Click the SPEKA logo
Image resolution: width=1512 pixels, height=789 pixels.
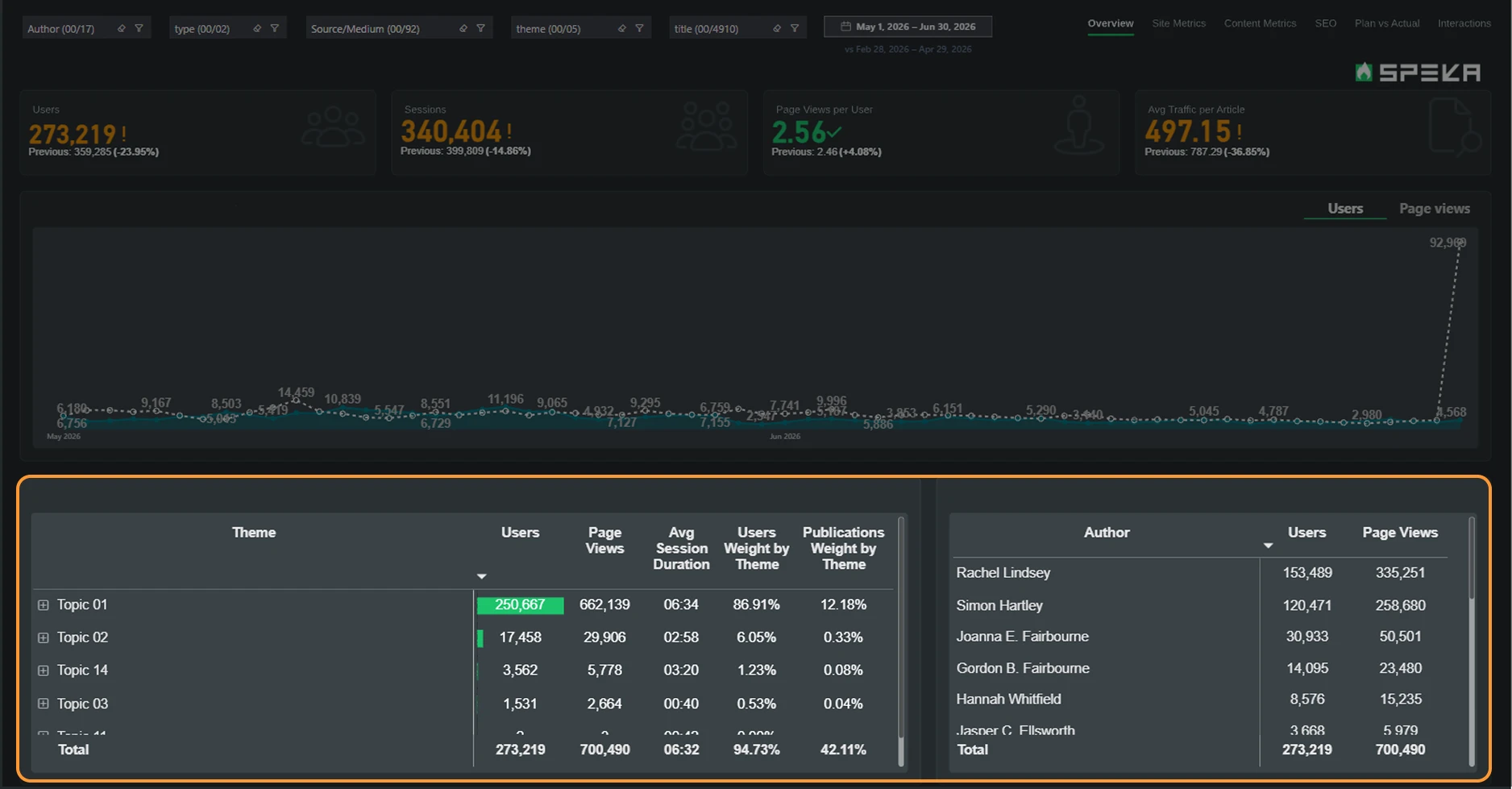(x=1418, y=73)
